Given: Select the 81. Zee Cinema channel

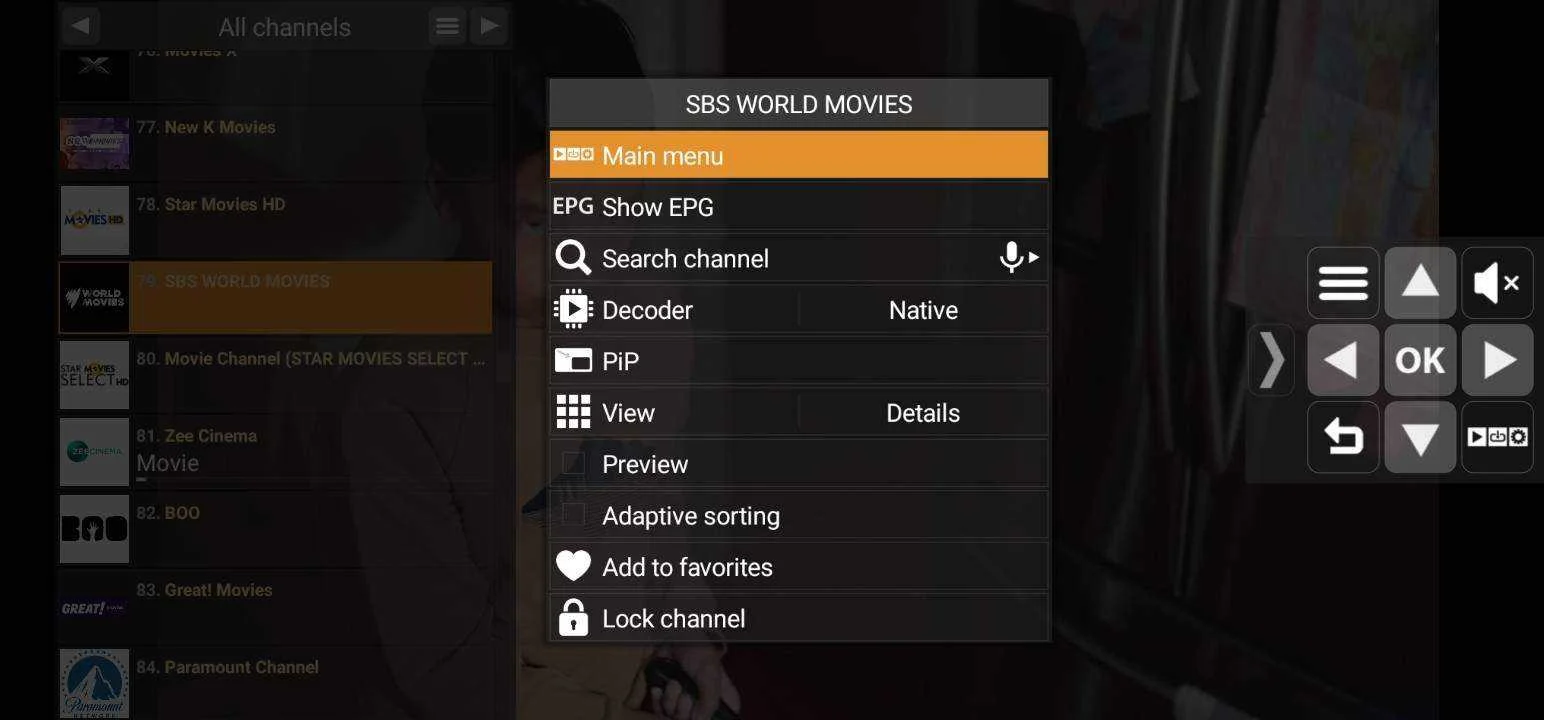Looking at the screenshot, I should tap(275, 451).
